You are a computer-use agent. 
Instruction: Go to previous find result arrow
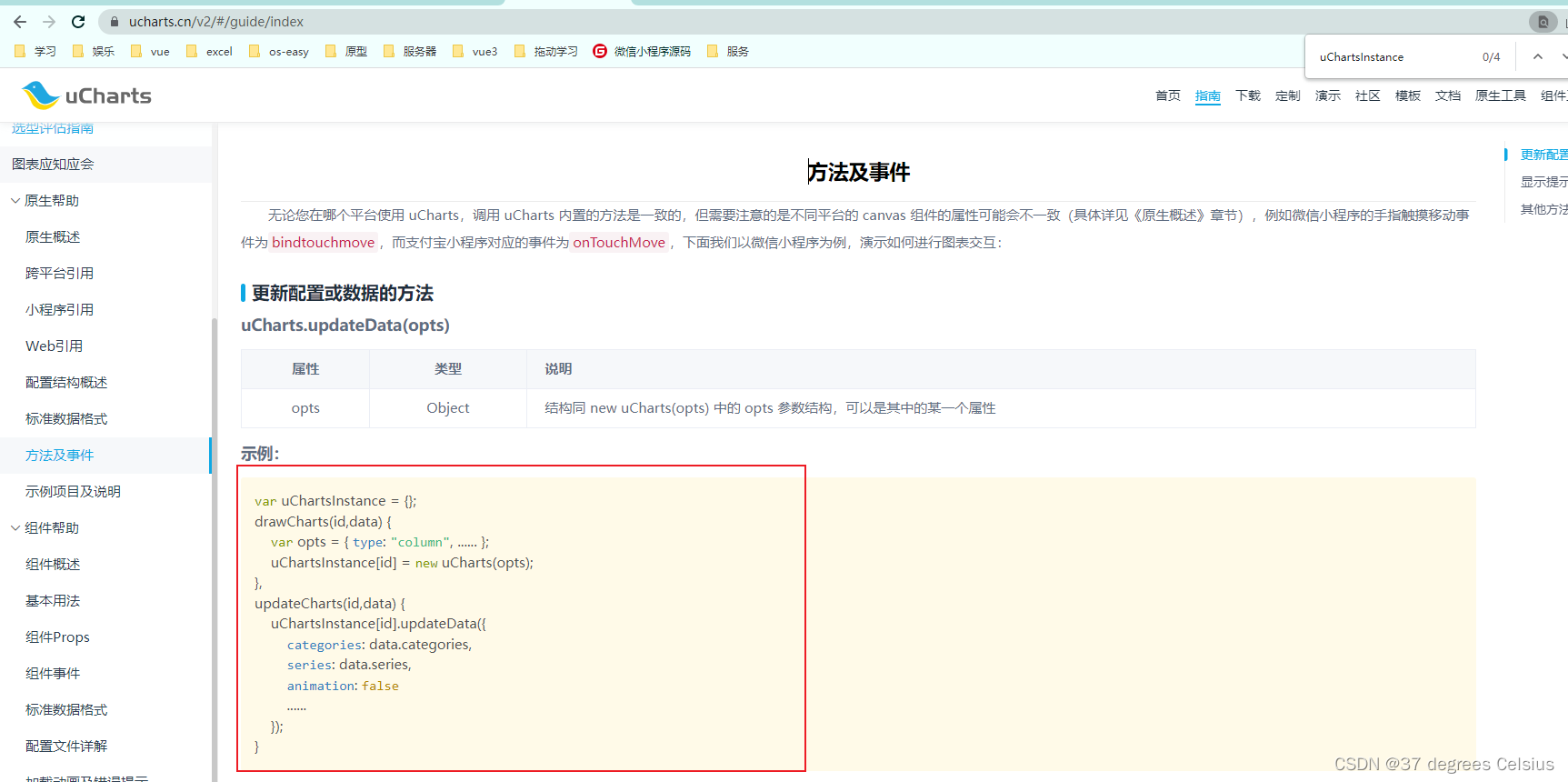coord(1538,56)
